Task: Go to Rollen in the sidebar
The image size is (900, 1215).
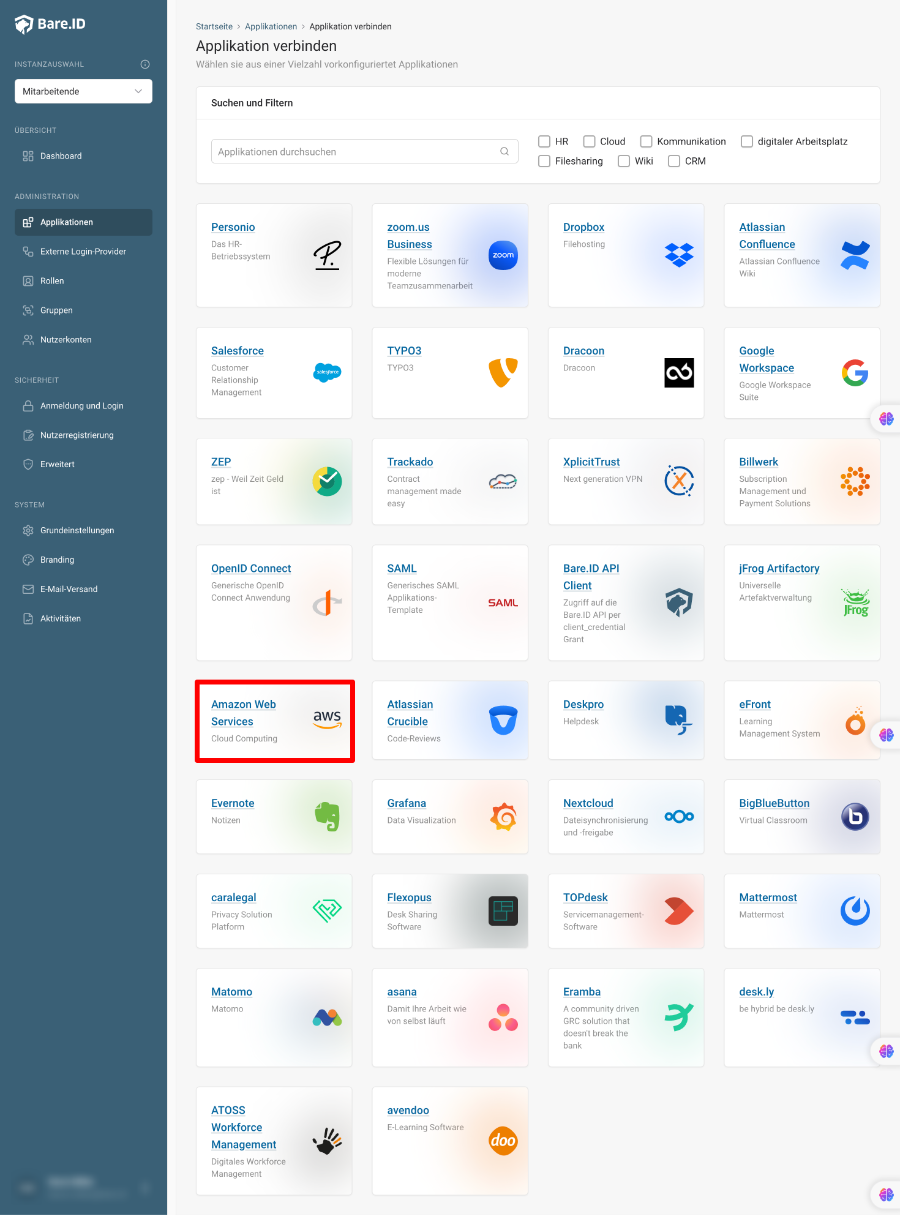Action: 83,281
